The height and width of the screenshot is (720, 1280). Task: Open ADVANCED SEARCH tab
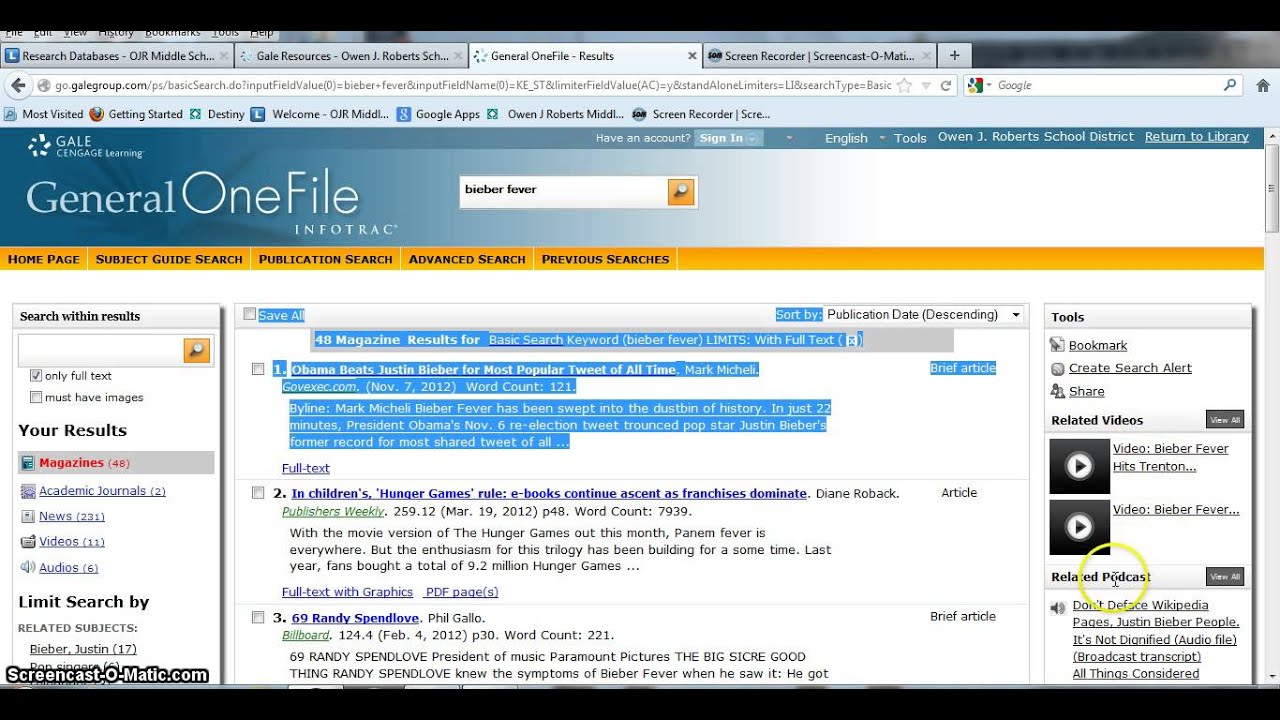(467, 259)
